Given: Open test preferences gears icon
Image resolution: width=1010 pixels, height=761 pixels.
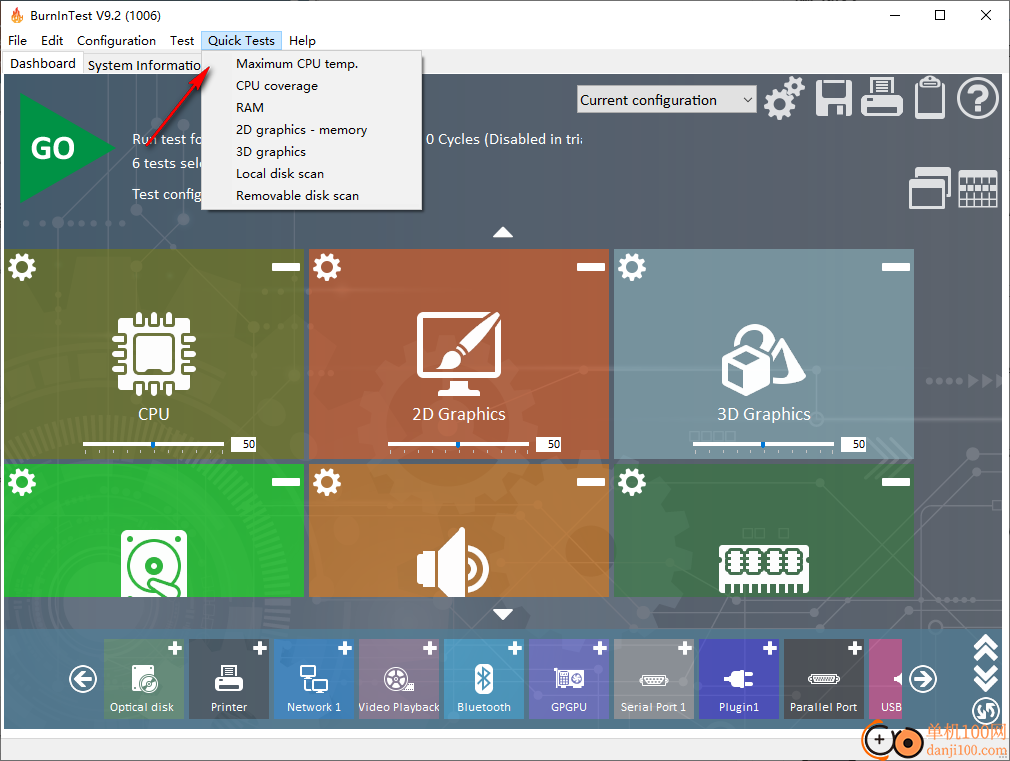Looking at the screenshot, I should tap(784, 98).
